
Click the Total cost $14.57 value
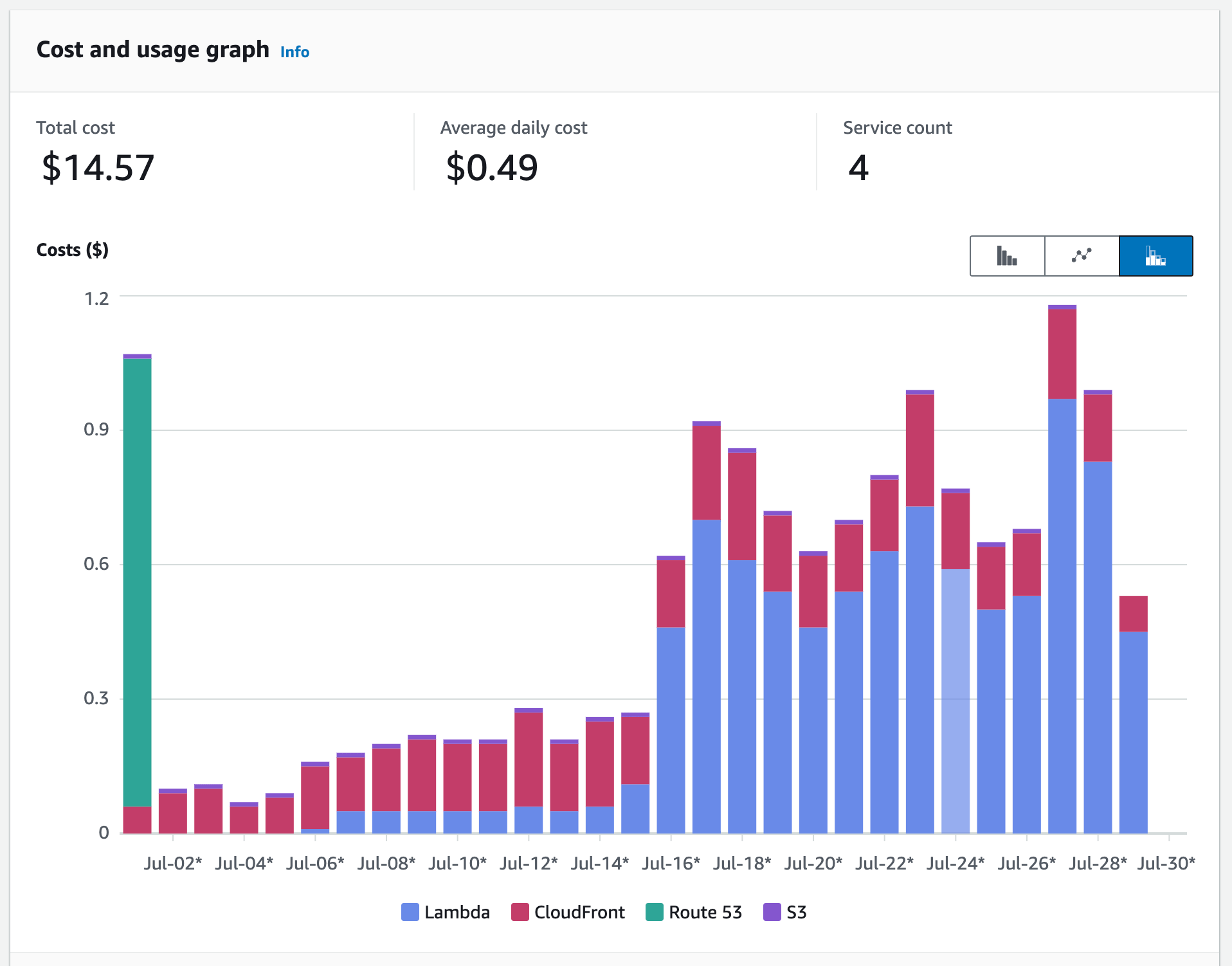tap(98, 168)
